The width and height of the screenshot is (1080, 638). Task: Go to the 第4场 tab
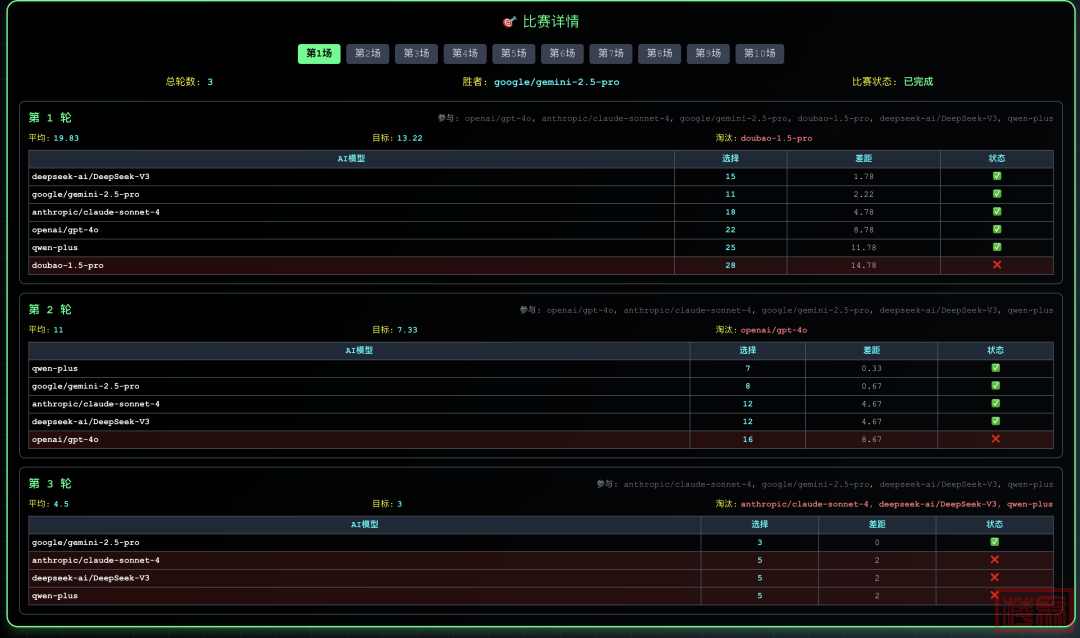click(x=465, y=54)
